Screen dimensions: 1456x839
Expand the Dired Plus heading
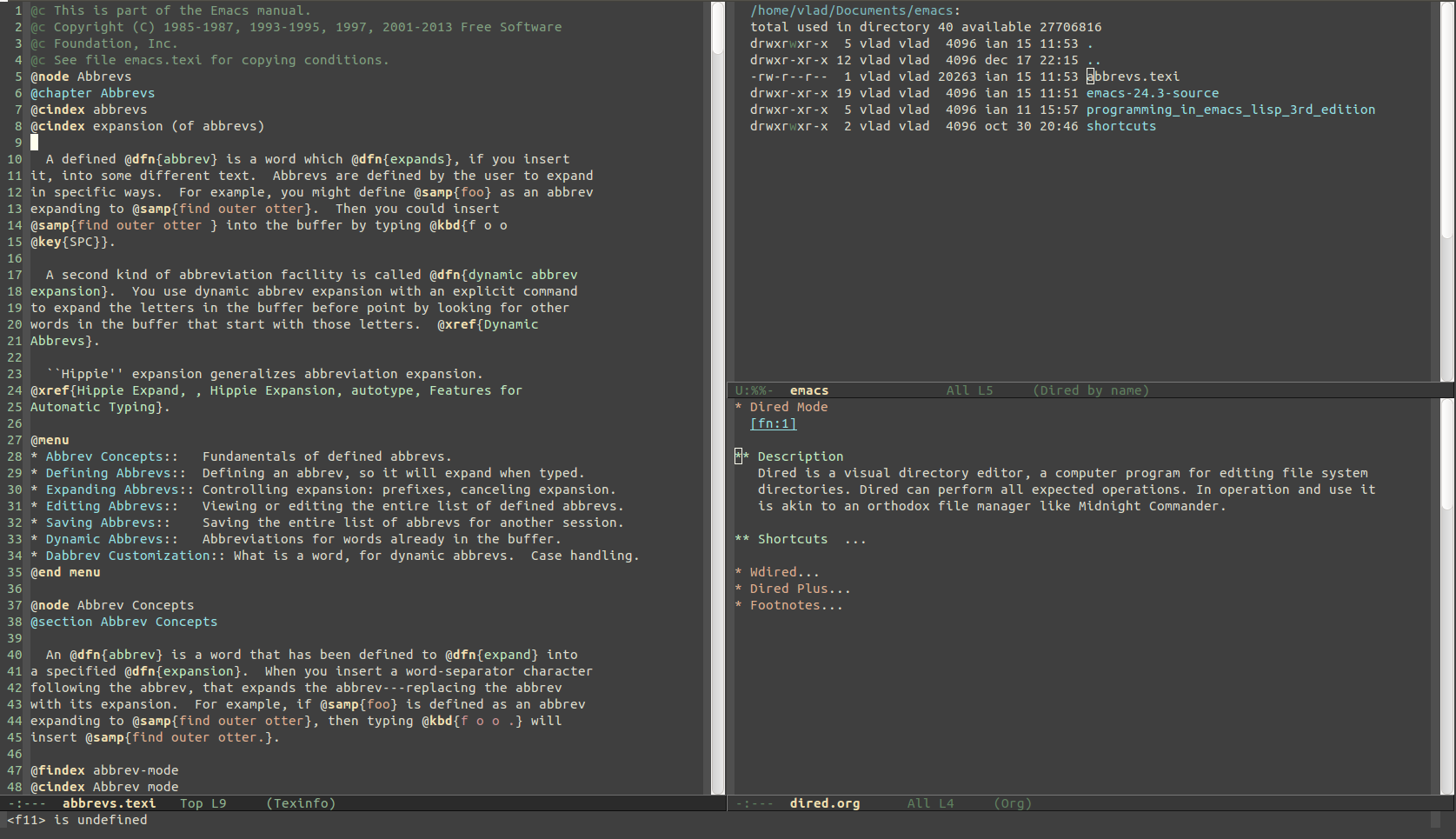coord(793,589)
